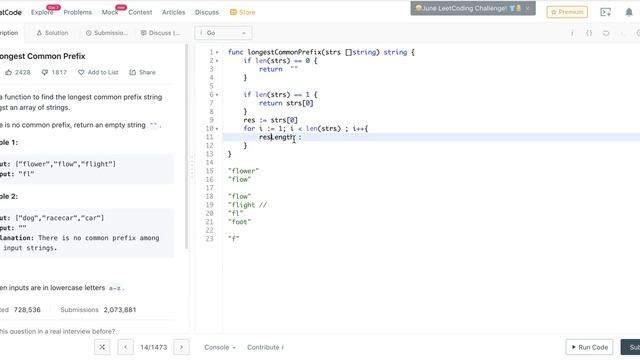Open the Contribute link
Viewport: 640px width, 360px height.
265,347
